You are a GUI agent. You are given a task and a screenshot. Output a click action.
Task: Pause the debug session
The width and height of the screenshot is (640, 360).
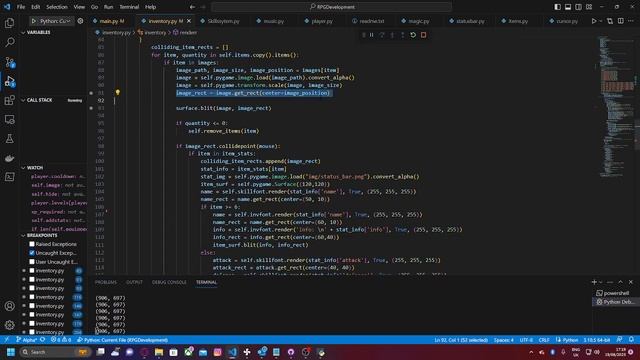[371, 35]
